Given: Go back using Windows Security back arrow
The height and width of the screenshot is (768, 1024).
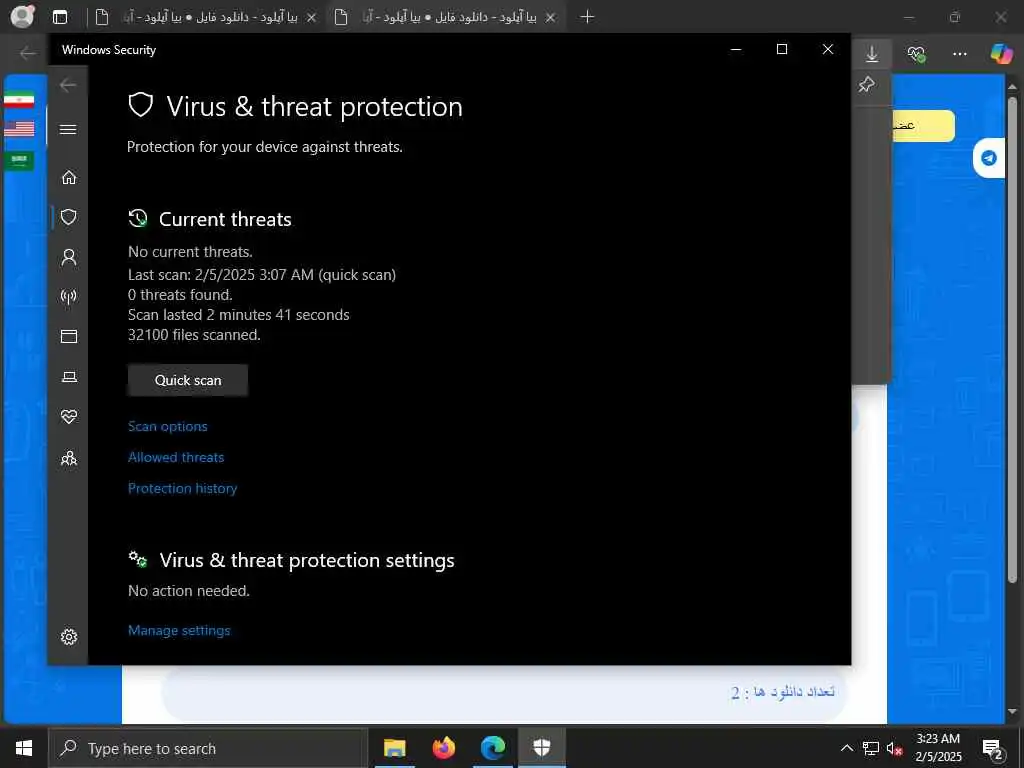Looking at the screenshot, I should point(68,85).
